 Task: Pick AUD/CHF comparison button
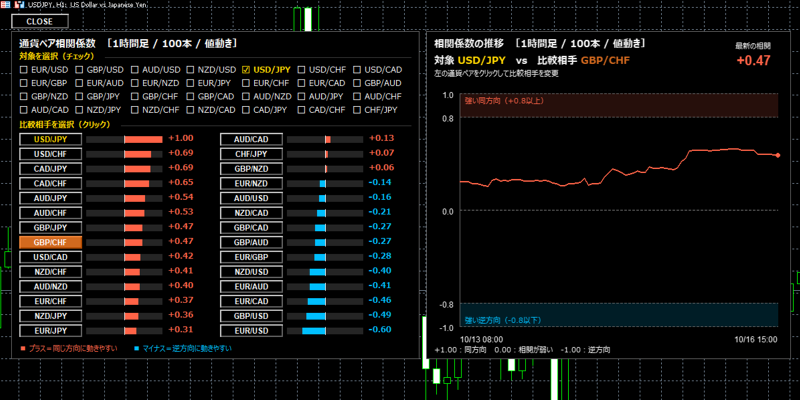pos(51,213)
